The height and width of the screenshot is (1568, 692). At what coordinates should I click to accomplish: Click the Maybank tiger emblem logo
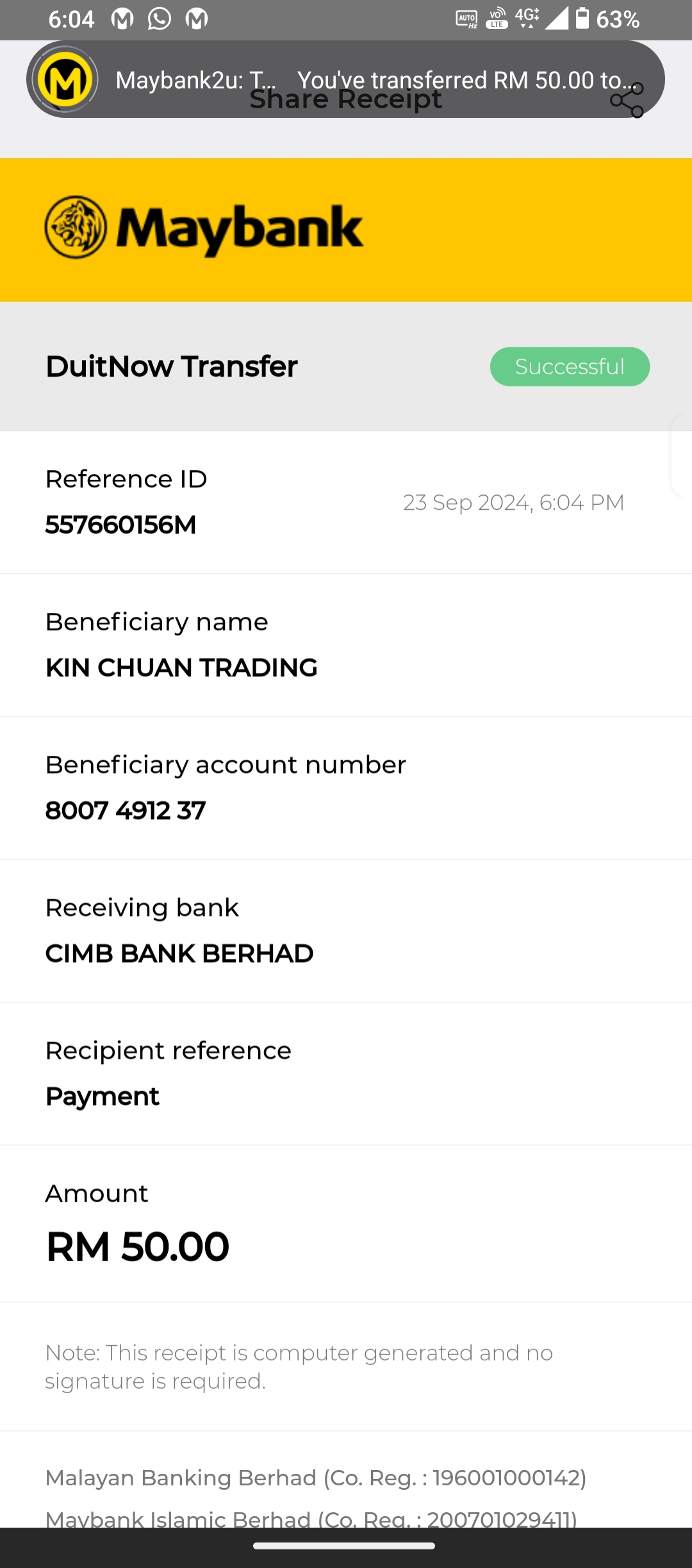pos(76,228)
